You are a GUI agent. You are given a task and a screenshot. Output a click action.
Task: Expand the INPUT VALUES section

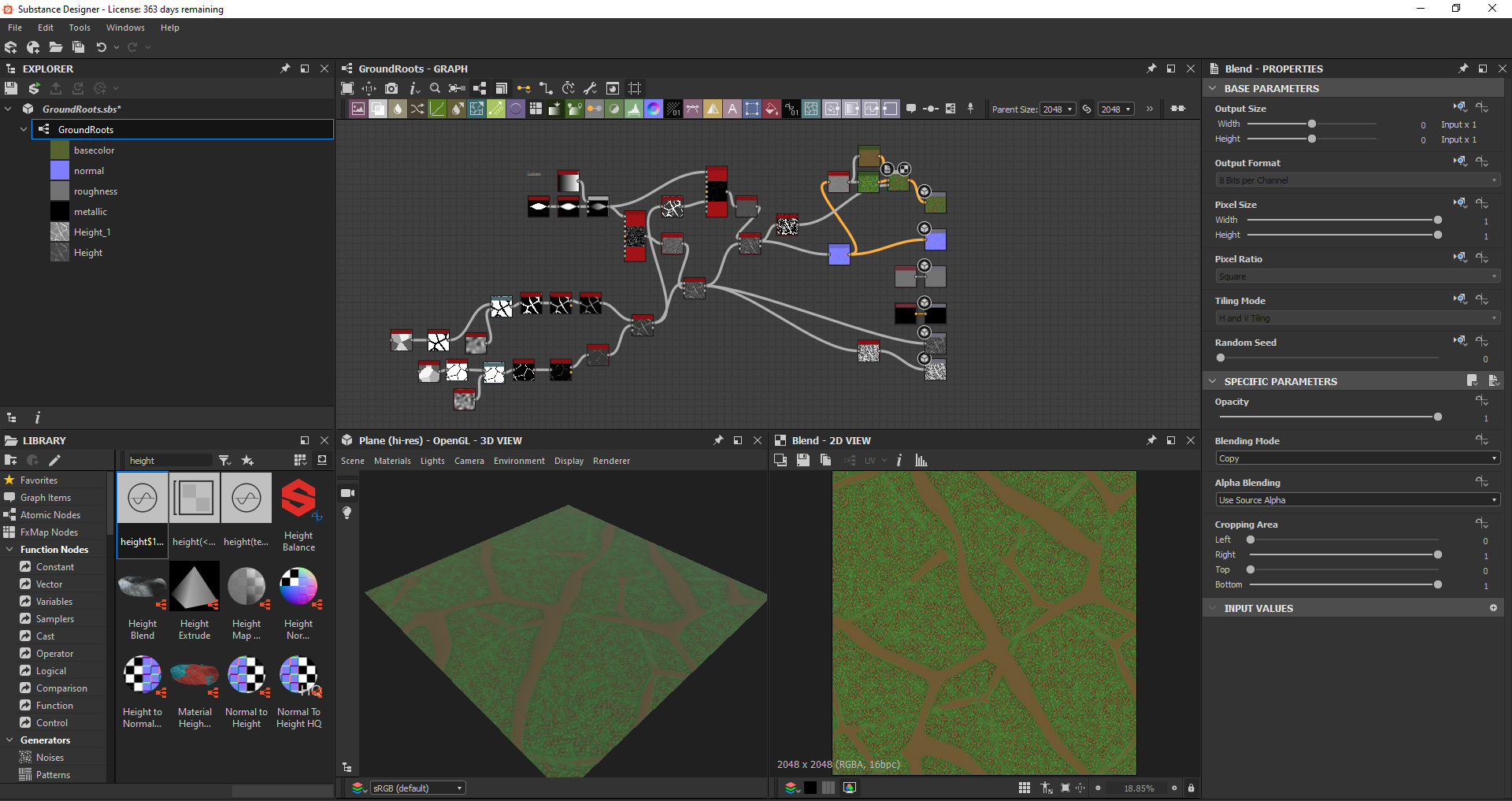pos(1213,608)
